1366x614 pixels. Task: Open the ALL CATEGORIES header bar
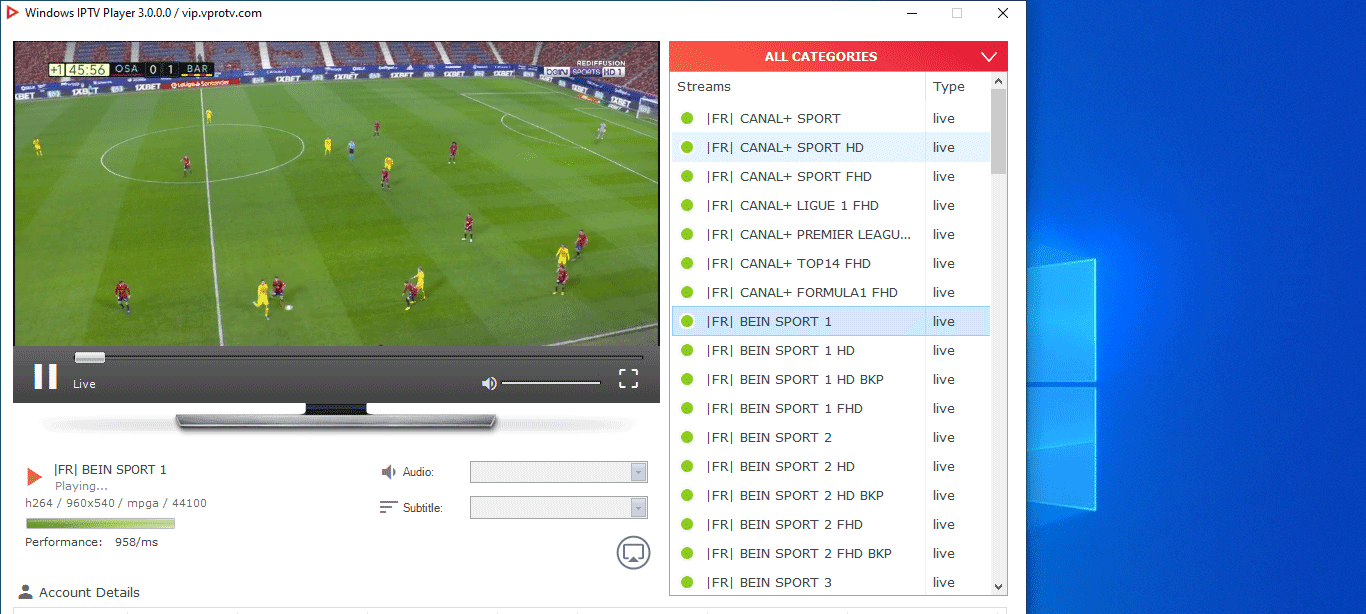[838, 56]
